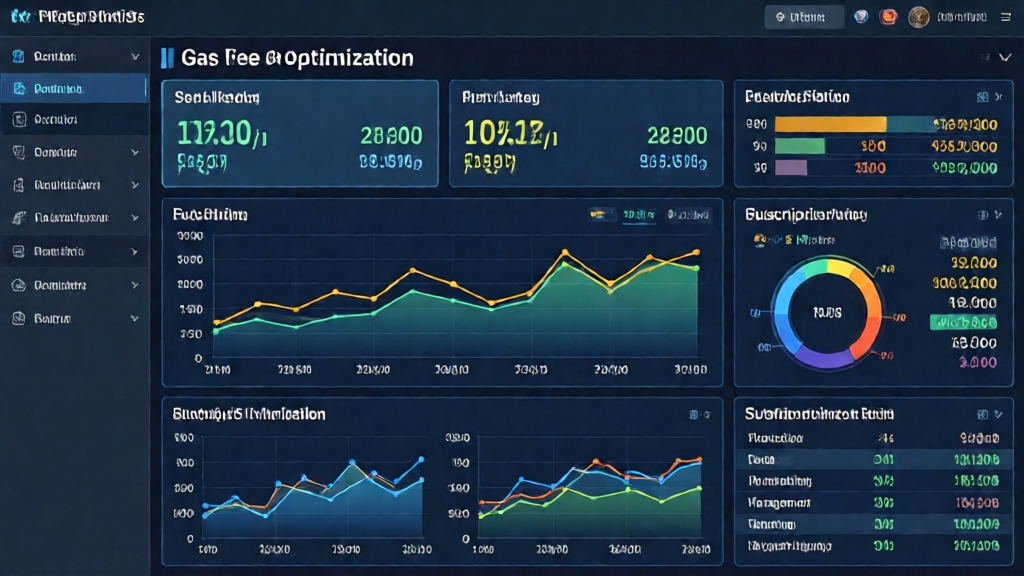Click the blue gem icon in header
The image size is (1024, 576).
(x=861, y=17)
